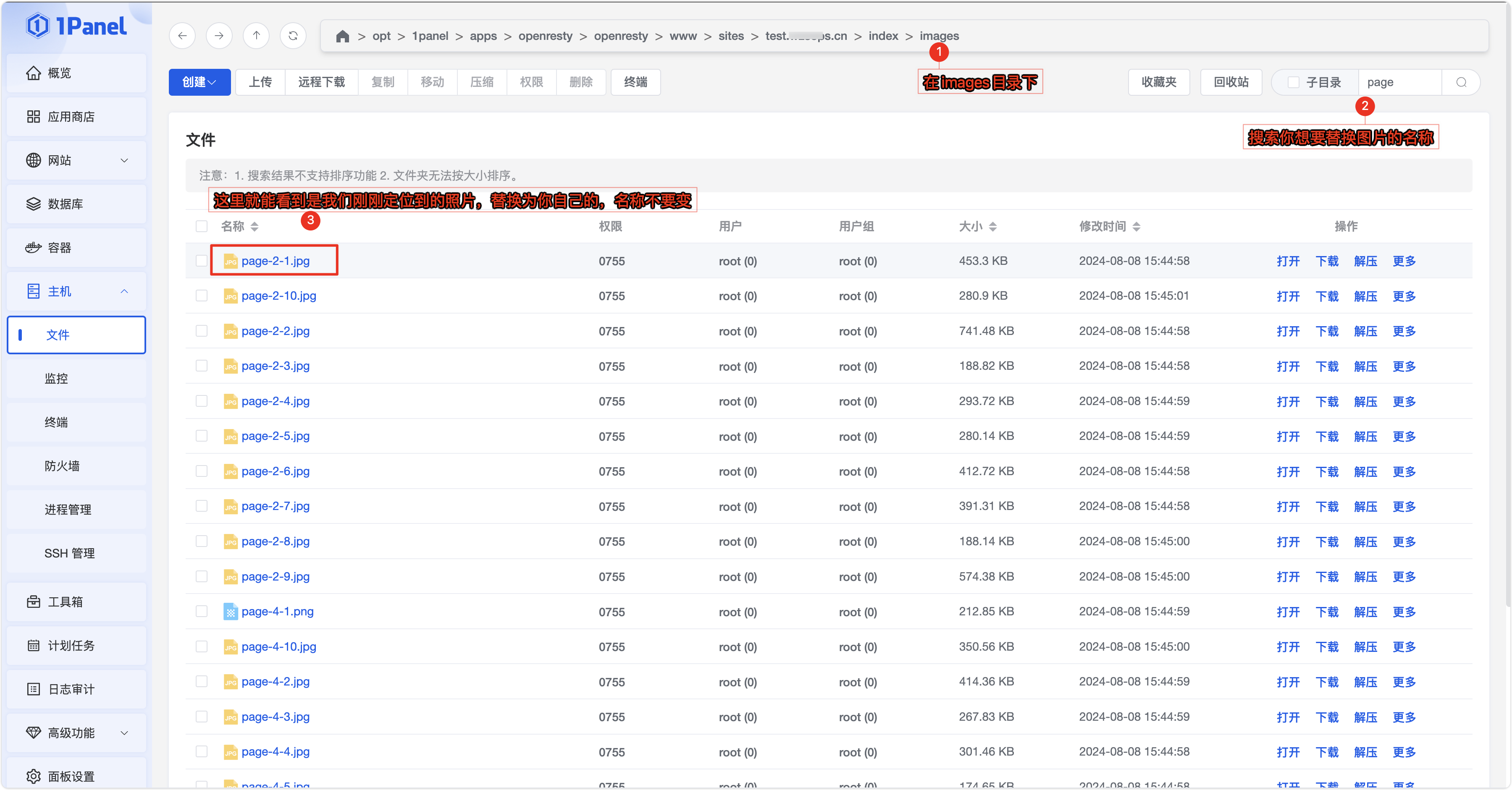Sort files by size arrows
This screenshot has height=790, width=1512.
coord(992,226)
